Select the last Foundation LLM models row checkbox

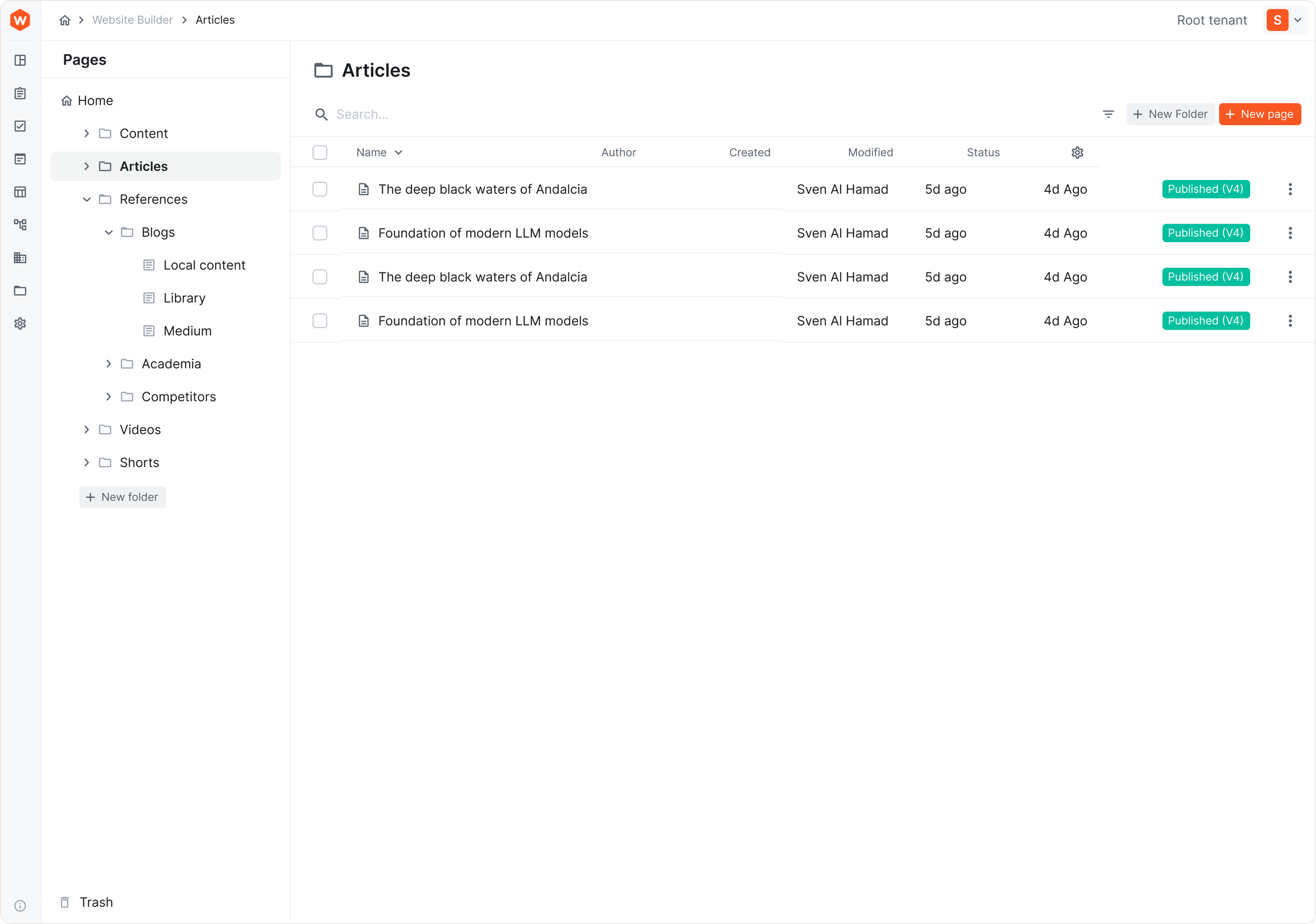coord(320,321)
